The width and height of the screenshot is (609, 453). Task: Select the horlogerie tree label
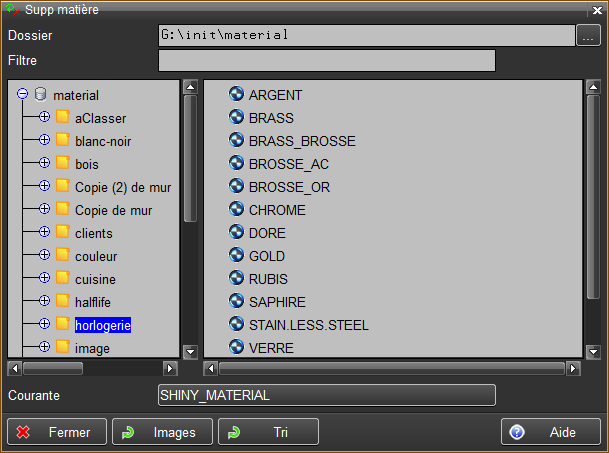103,325
